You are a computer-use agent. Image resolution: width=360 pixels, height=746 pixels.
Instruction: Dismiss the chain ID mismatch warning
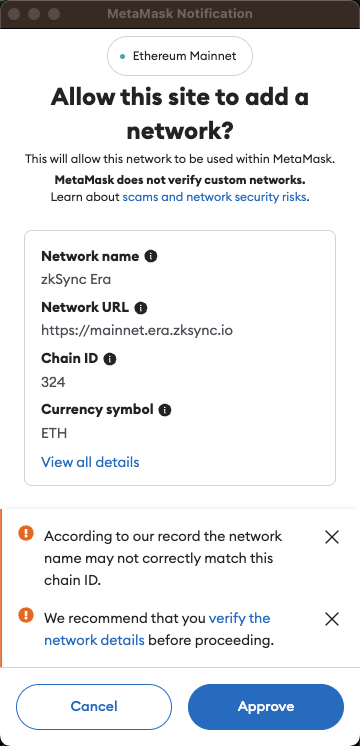(331, 538)
